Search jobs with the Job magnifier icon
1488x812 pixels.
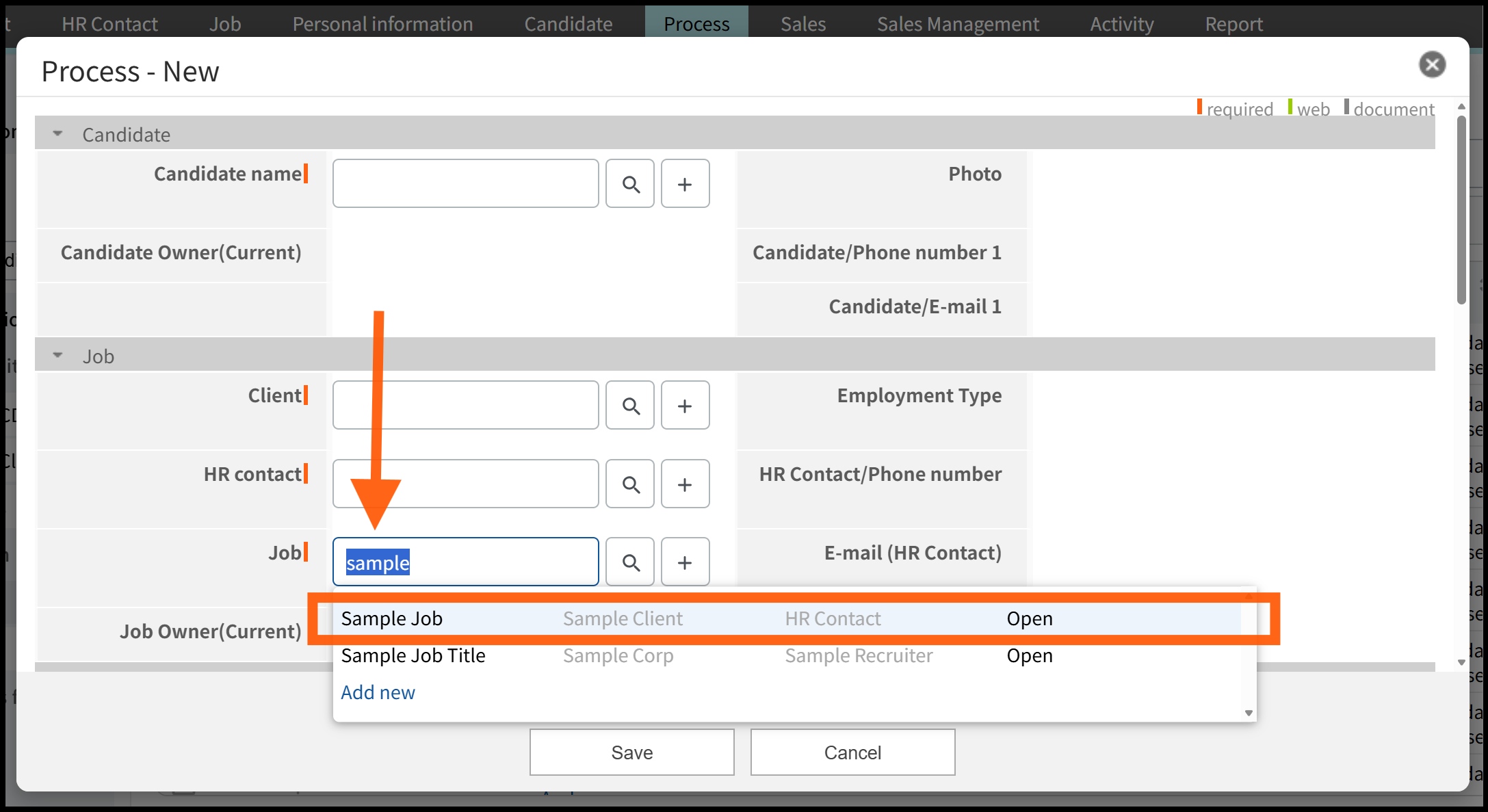coord(630,562)
